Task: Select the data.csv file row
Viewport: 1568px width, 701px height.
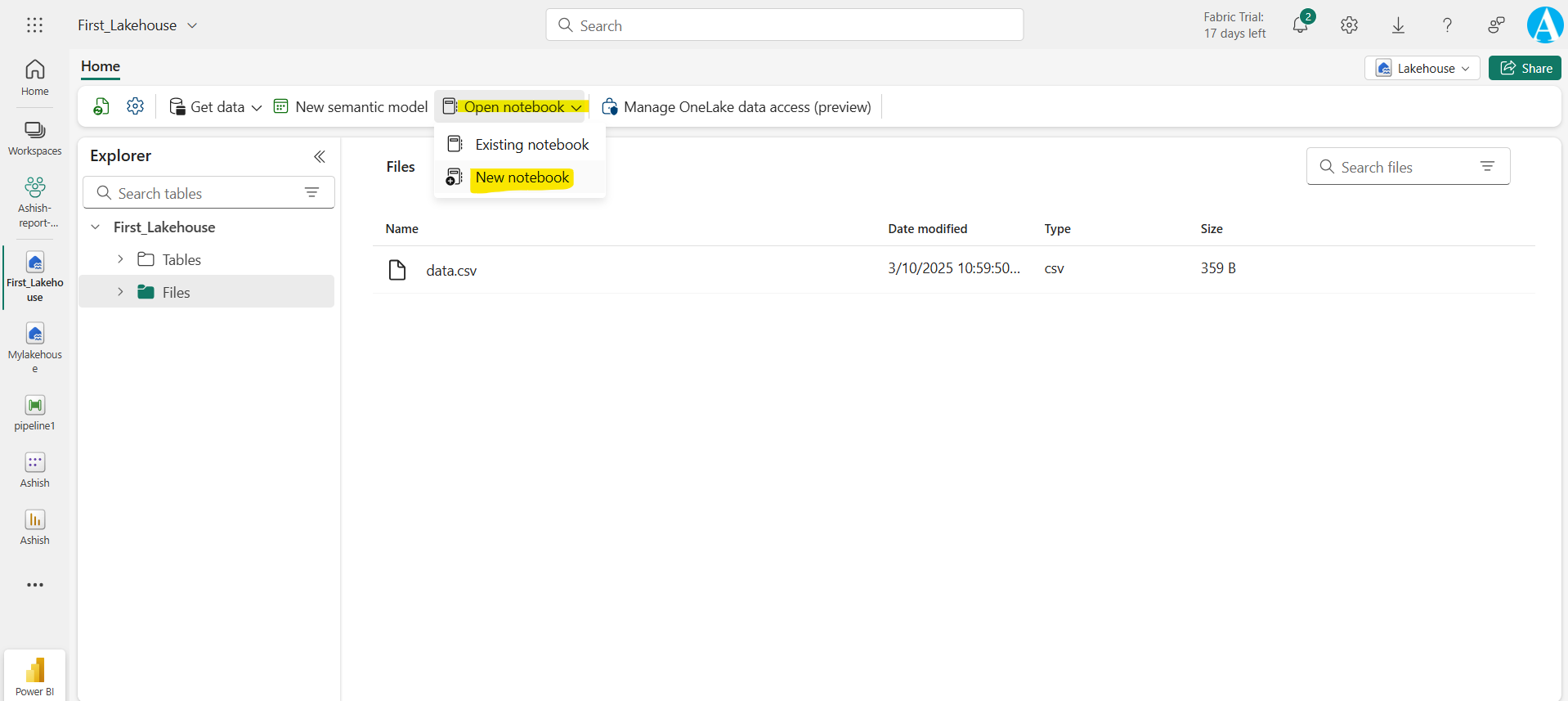Action: [451, 270]
